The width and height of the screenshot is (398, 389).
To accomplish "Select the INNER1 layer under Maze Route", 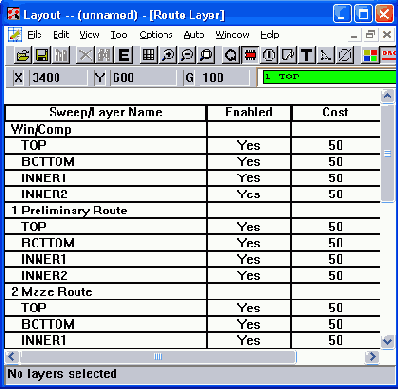I will (106, 341).
